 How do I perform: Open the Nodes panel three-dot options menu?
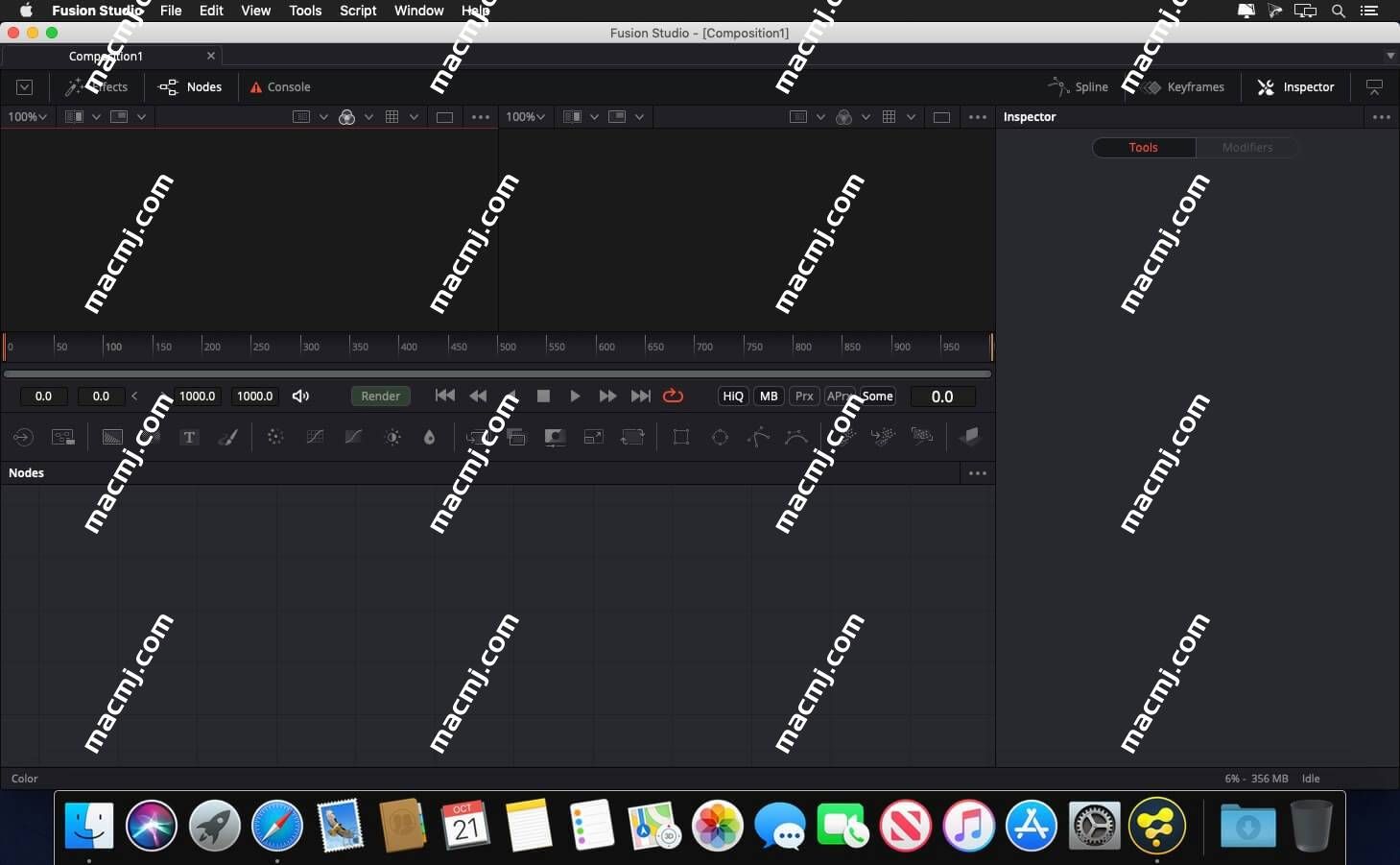pos(978,473)
